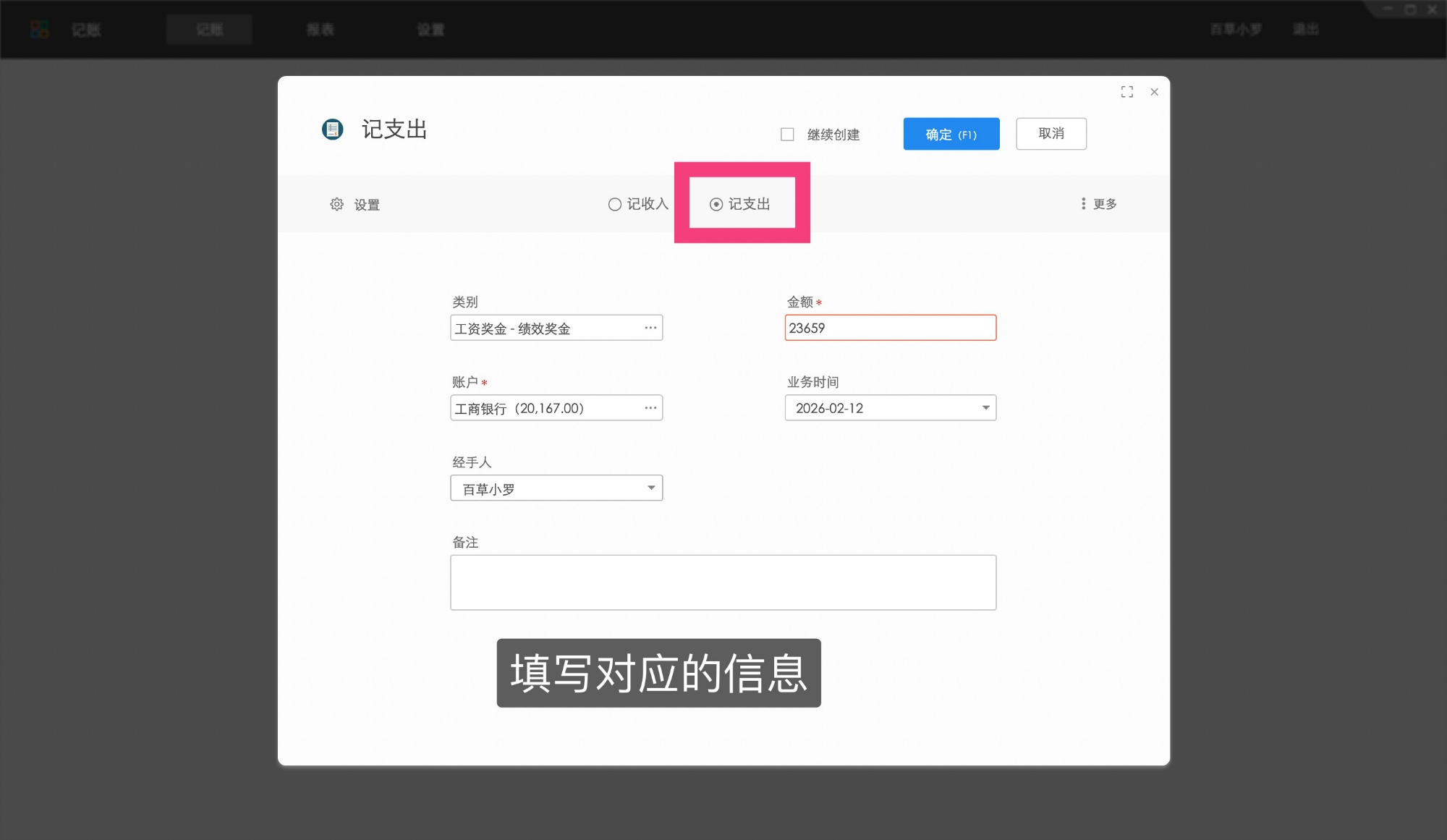Click inside the 备注 remarks text area
Viewport: 1447px width, 840px height.
(723, 582)
